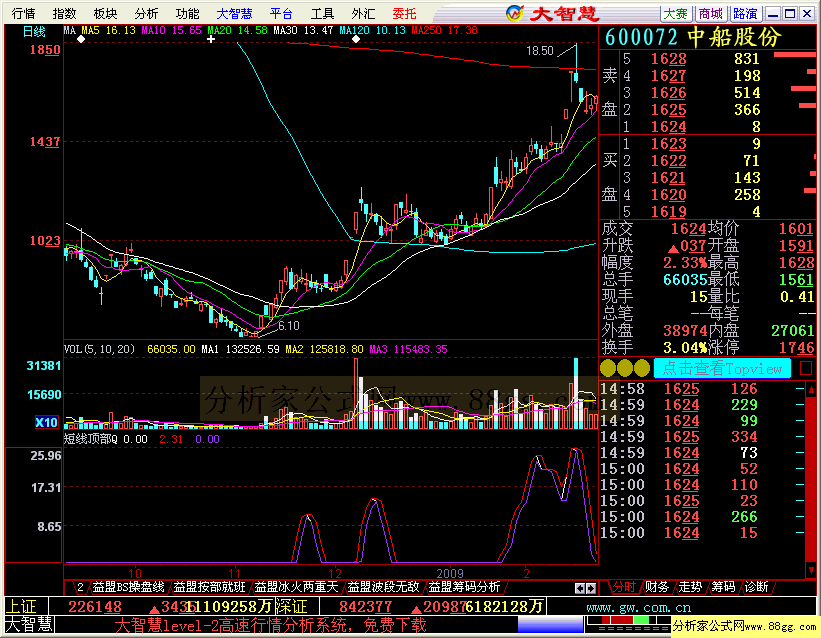
Task: Switch to the 财务 tab
Action: 657,587
